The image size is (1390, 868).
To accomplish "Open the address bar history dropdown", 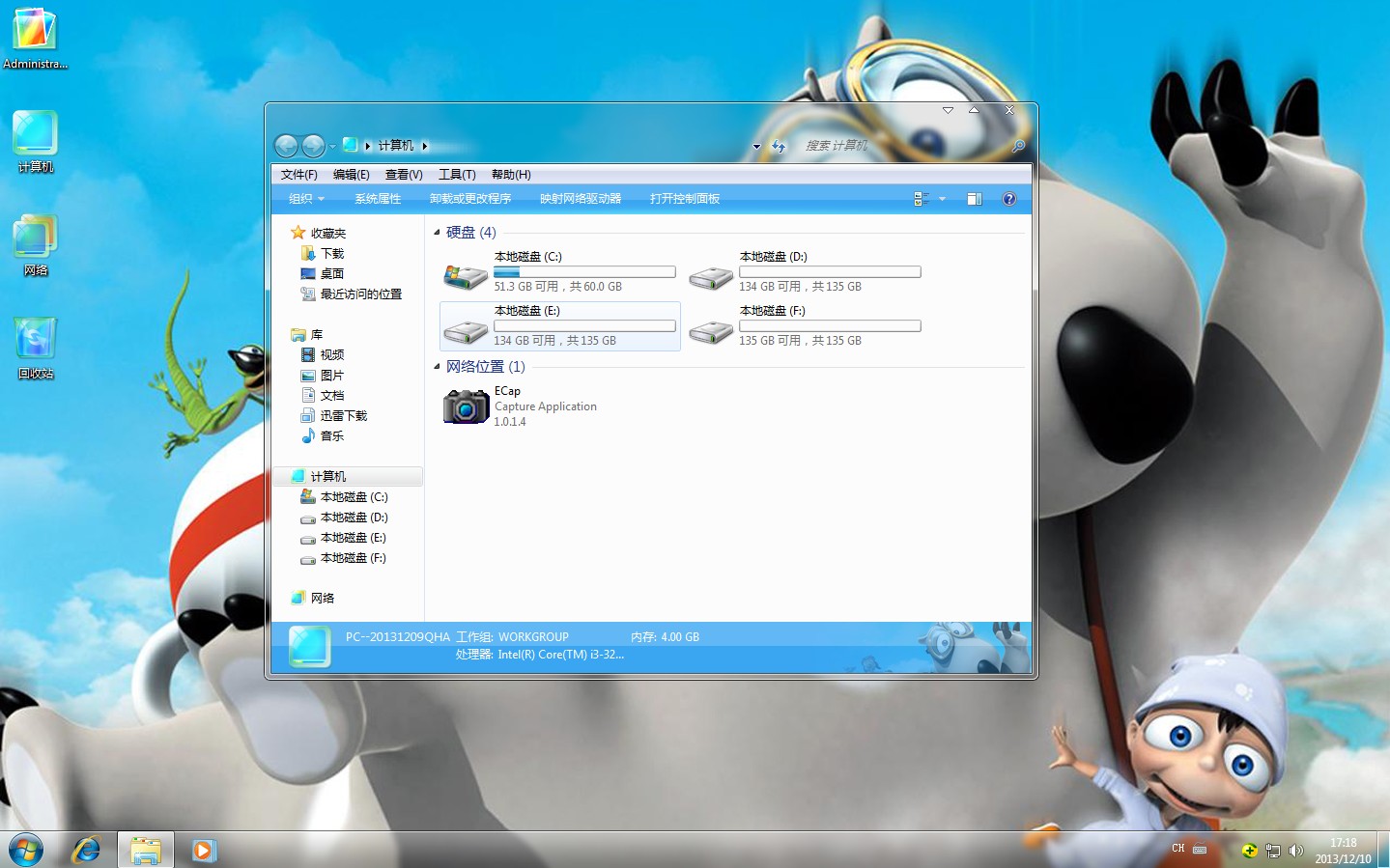I will click(x=756, y=147).
